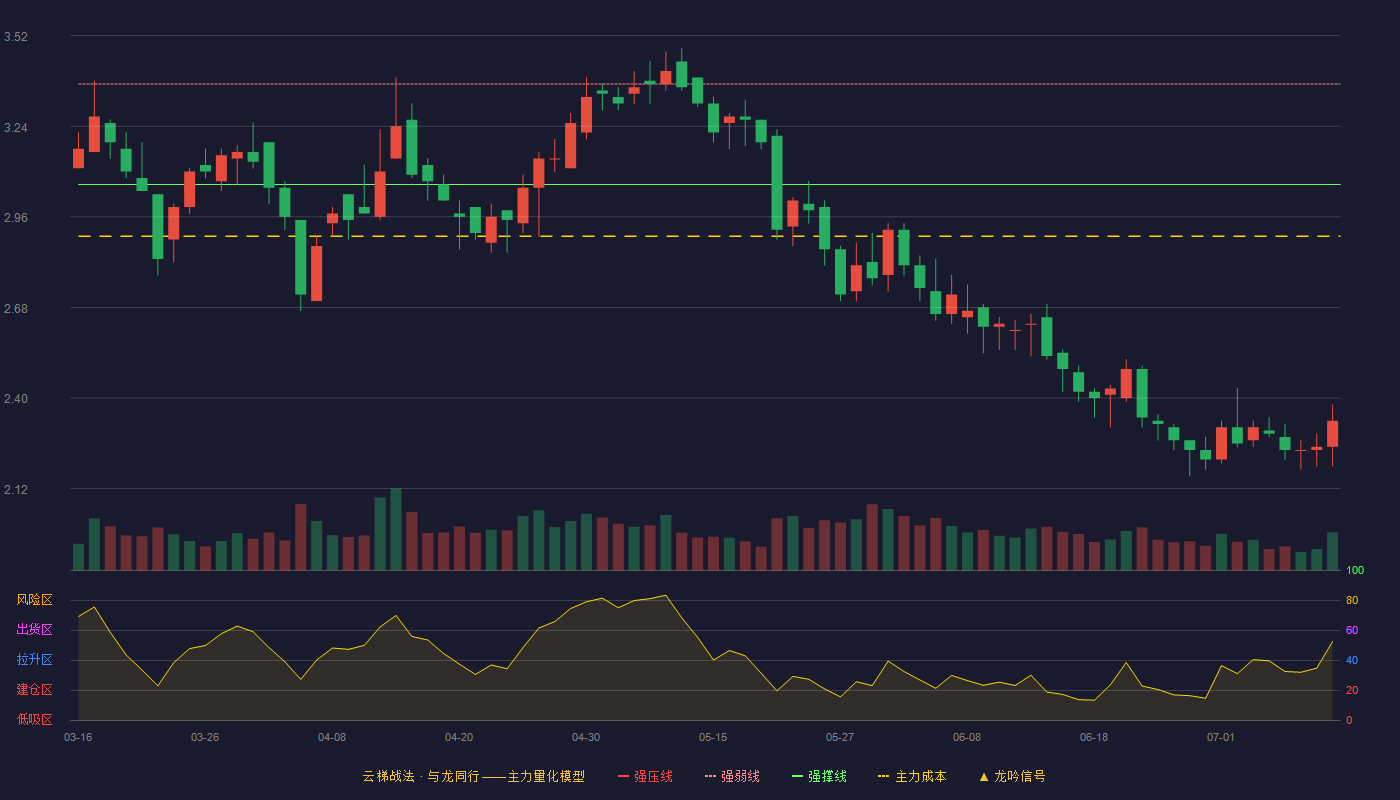Viewport: 1400px width, 800px height.
Task: Click the 2.96 price axis label
Action: click(16, 218)
